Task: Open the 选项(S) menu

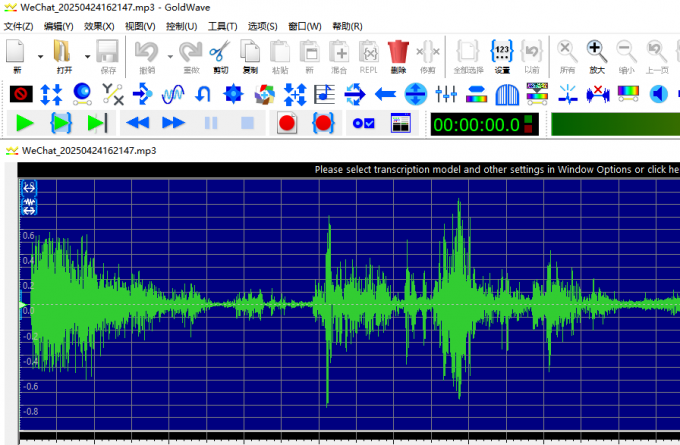Action: pos(262,26)
